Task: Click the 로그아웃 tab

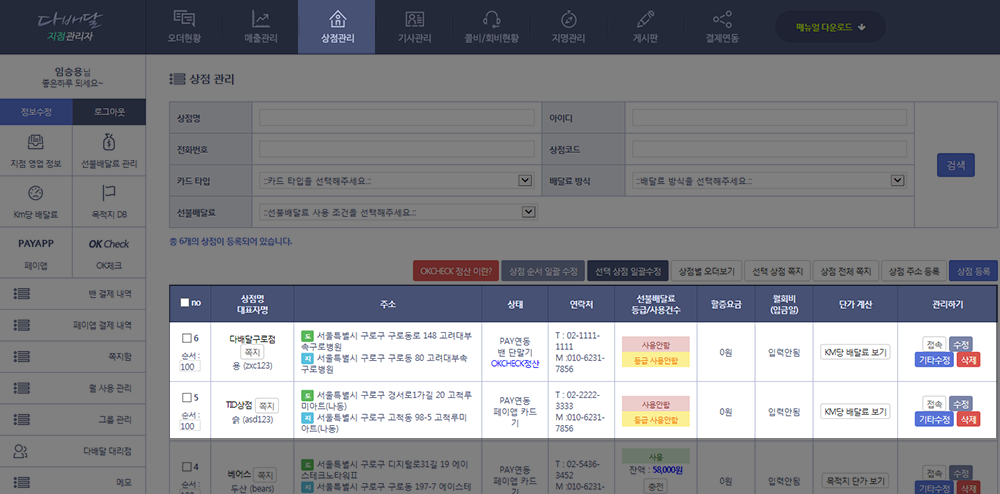Action: [110, 112]
